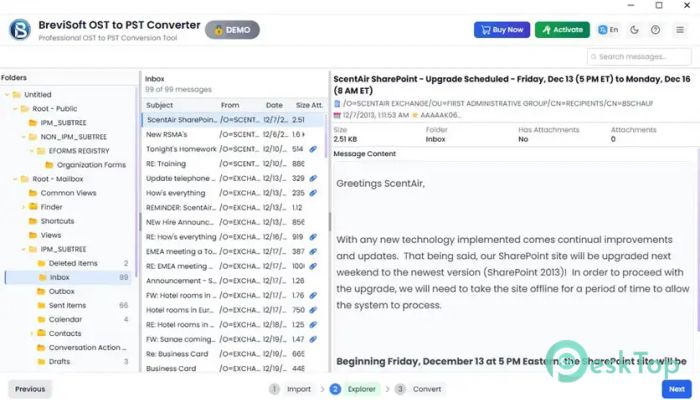Click attachment icon on EMEA meeting a To.. row
700x400 pixels.
pyautogui.click(x=313, y=251)
